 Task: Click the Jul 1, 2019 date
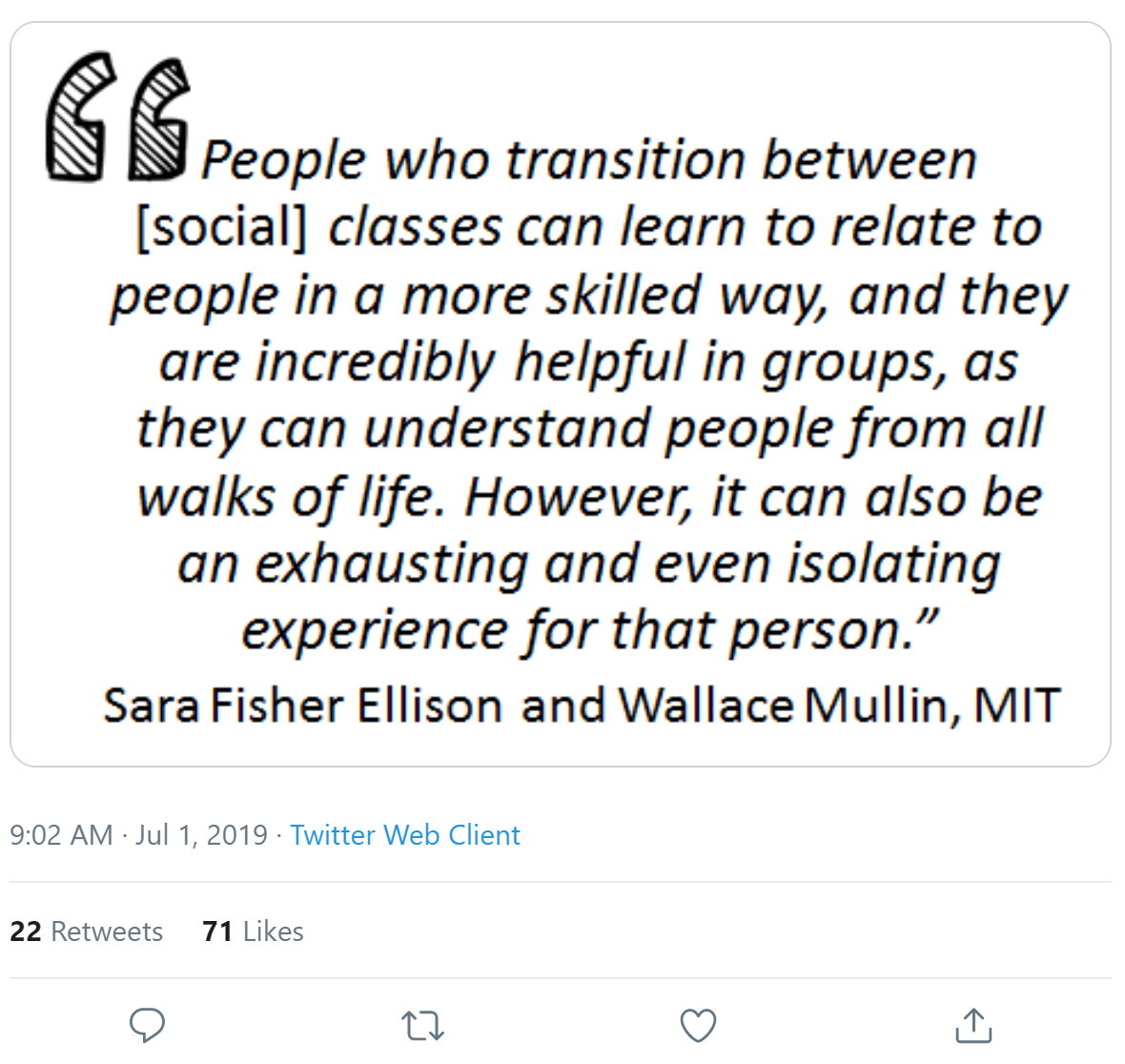click(201, 835)
